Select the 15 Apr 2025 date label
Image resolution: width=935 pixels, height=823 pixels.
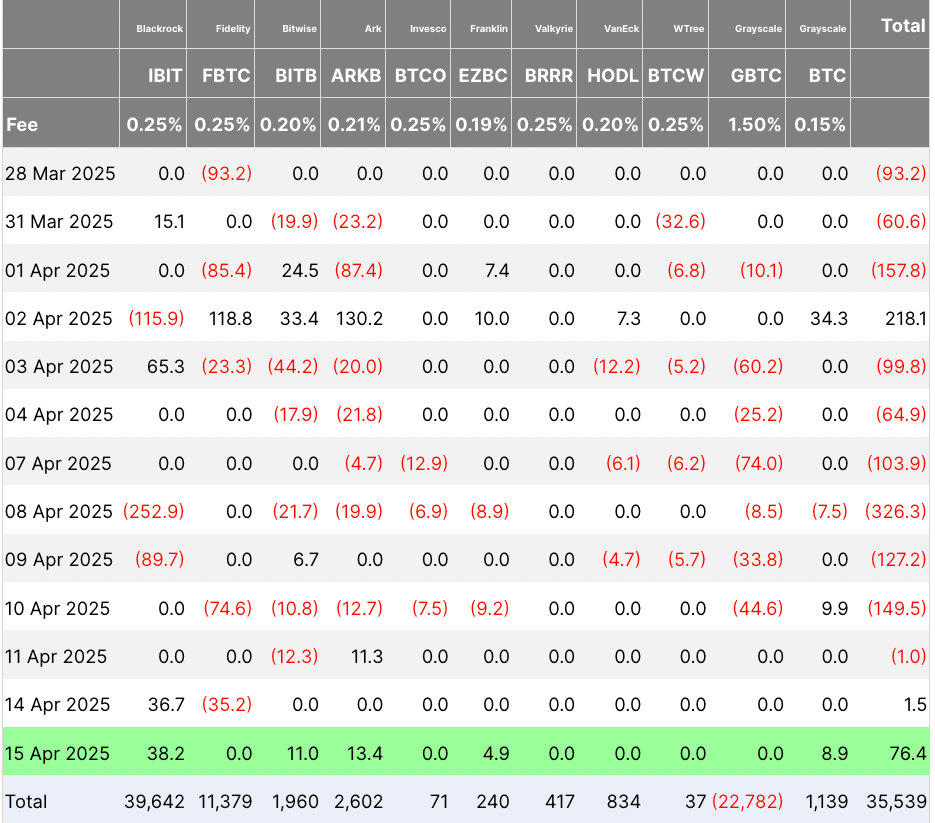pos(58,753)
